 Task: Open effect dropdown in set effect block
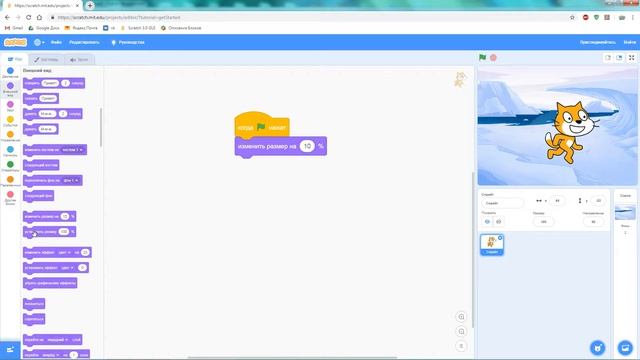[x=67, y=268]
